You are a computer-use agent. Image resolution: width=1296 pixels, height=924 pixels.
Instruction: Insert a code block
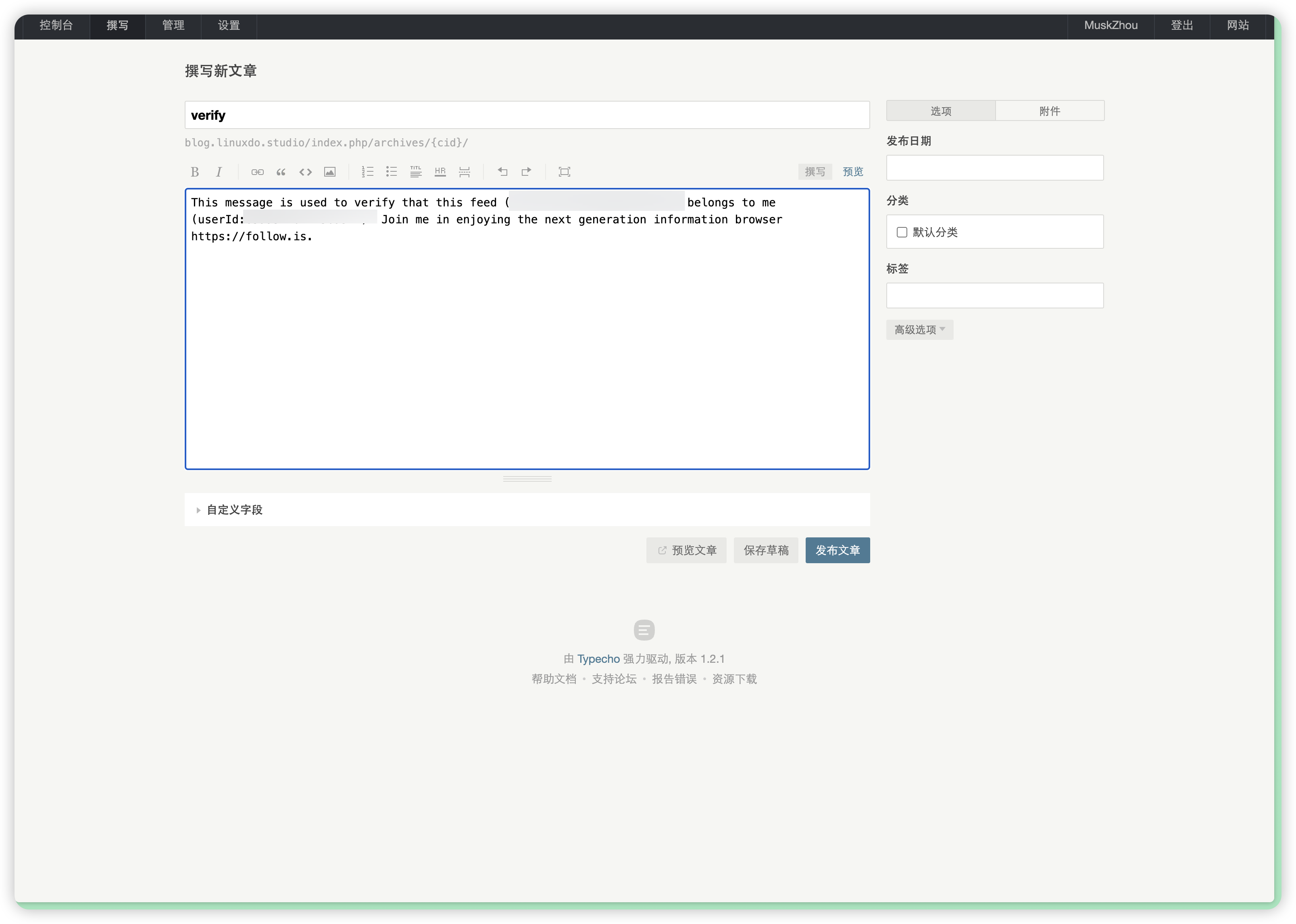point(306,172)
